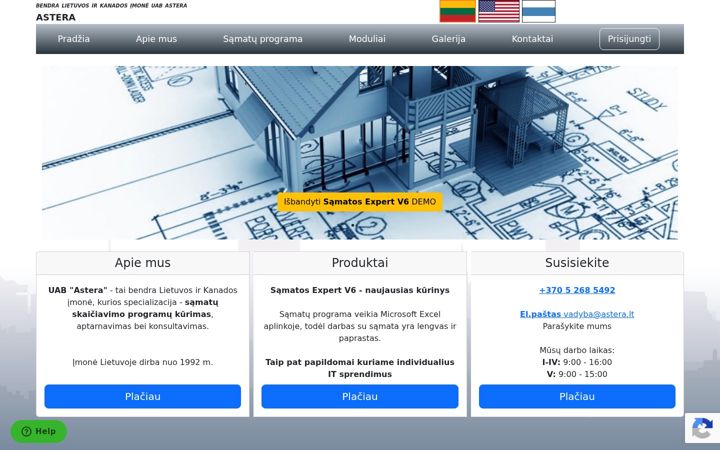Click Plačiau under Susisiekite card
The height and width of the screenshot is (450, 720).
577,396
